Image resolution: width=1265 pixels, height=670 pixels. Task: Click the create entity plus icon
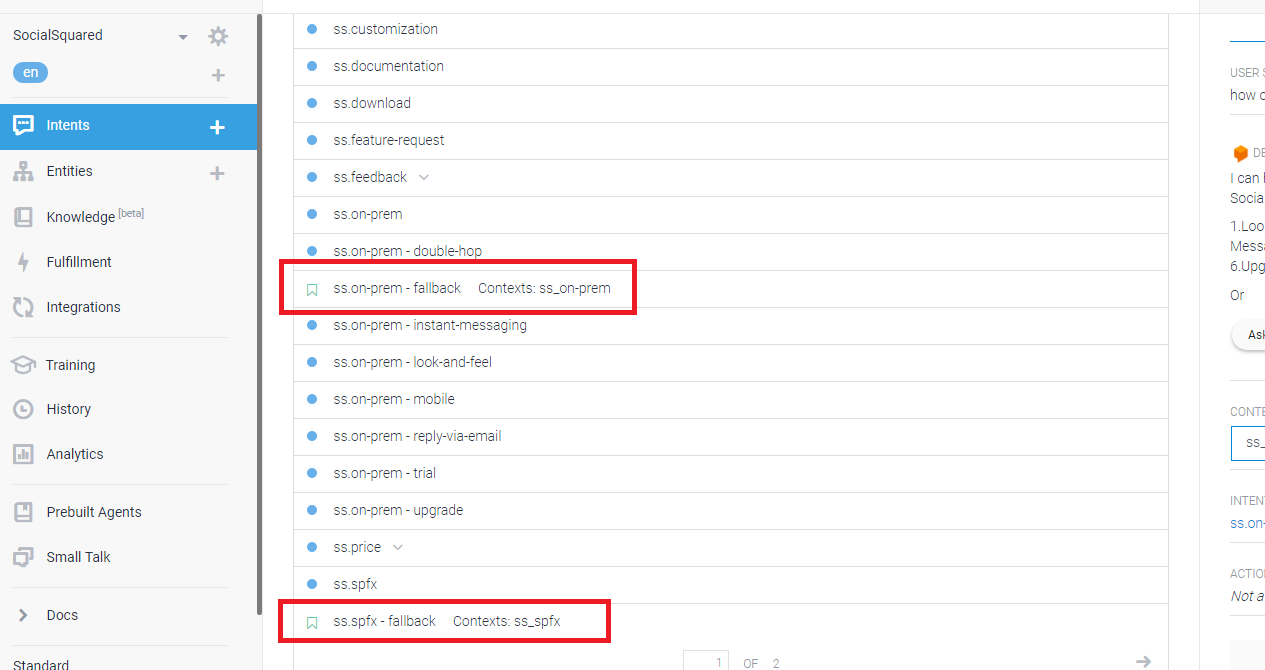217,173
